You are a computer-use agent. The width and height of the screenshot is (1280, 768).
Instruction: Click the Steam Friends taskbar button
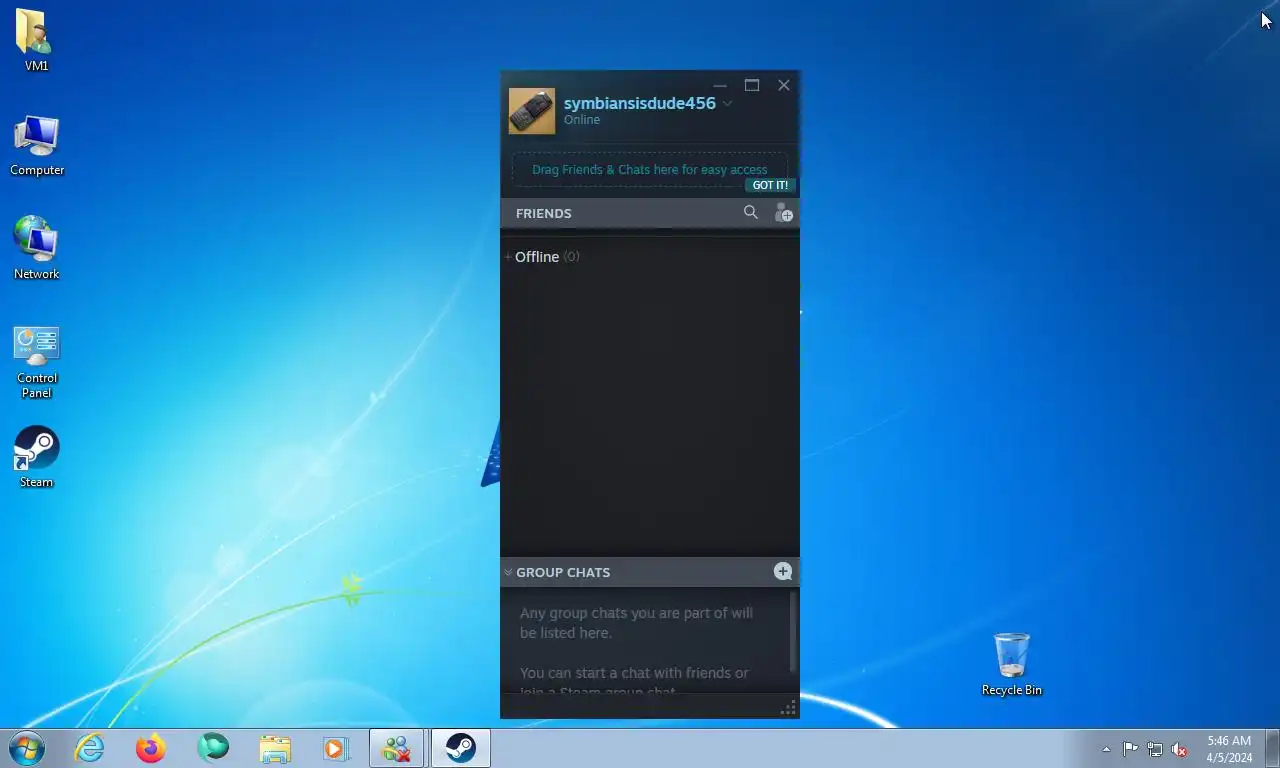397,748
